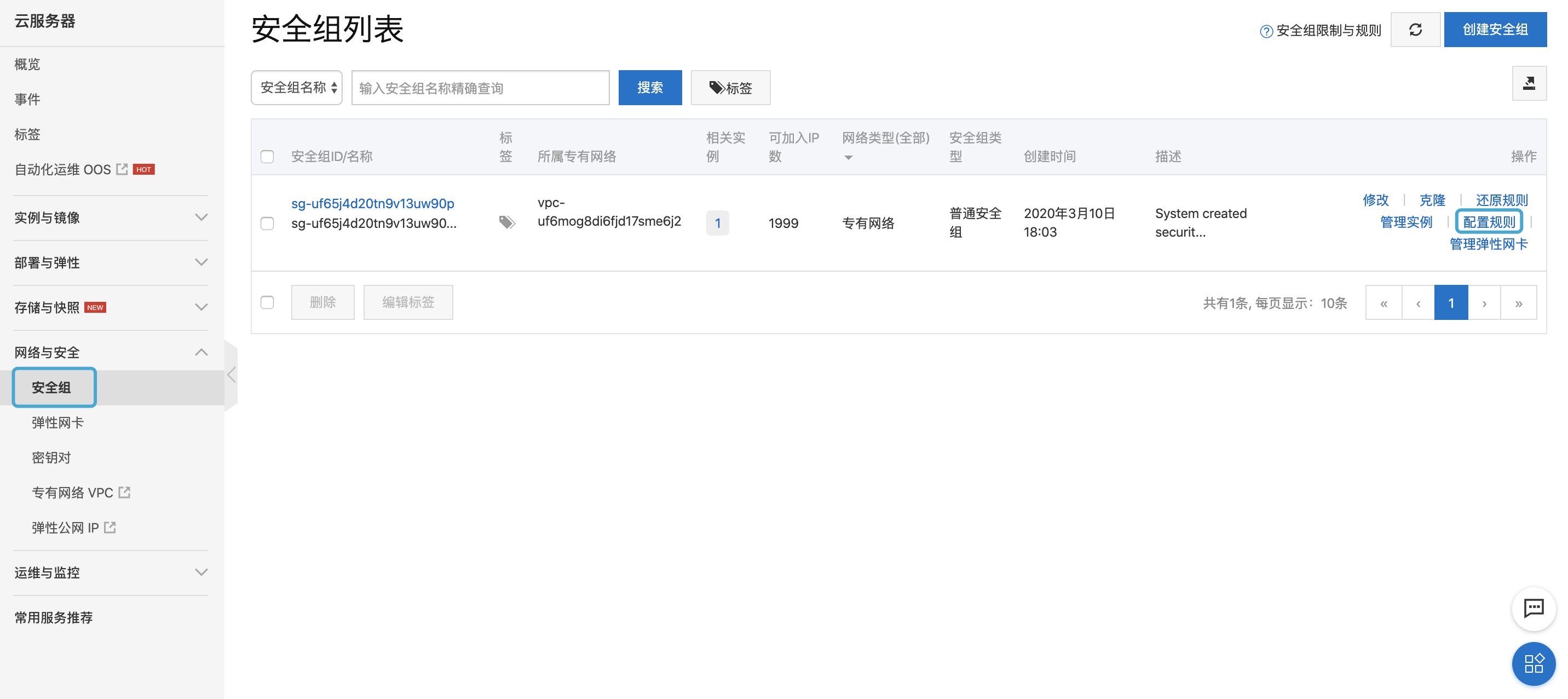Open the chat feedback floating icon
Image resolution: width=1568 pixels, height=699 pixels.
pos(1534,608)
